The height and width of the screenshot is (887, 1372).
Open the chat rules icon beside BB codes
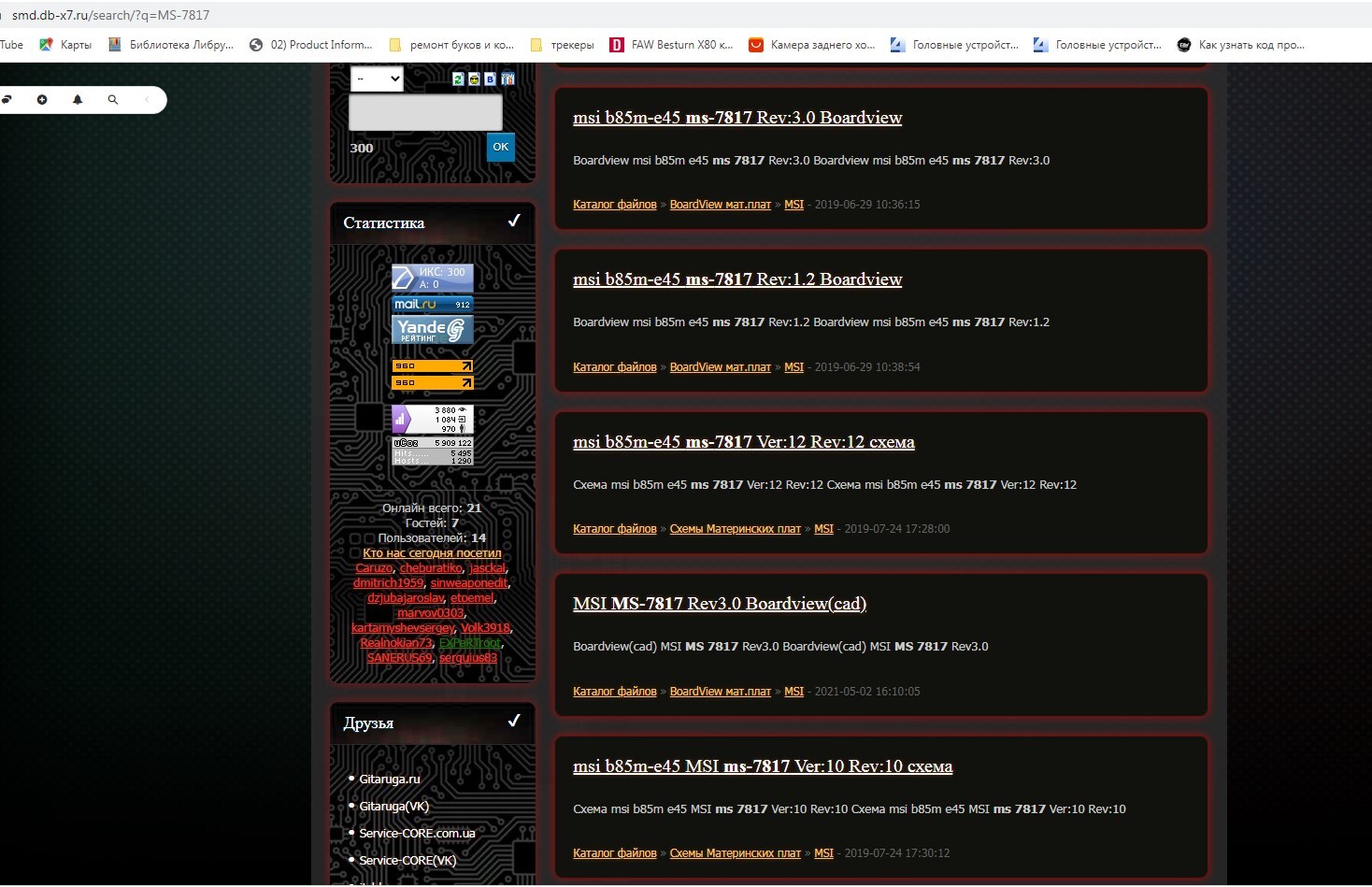[x=507, y=79]
